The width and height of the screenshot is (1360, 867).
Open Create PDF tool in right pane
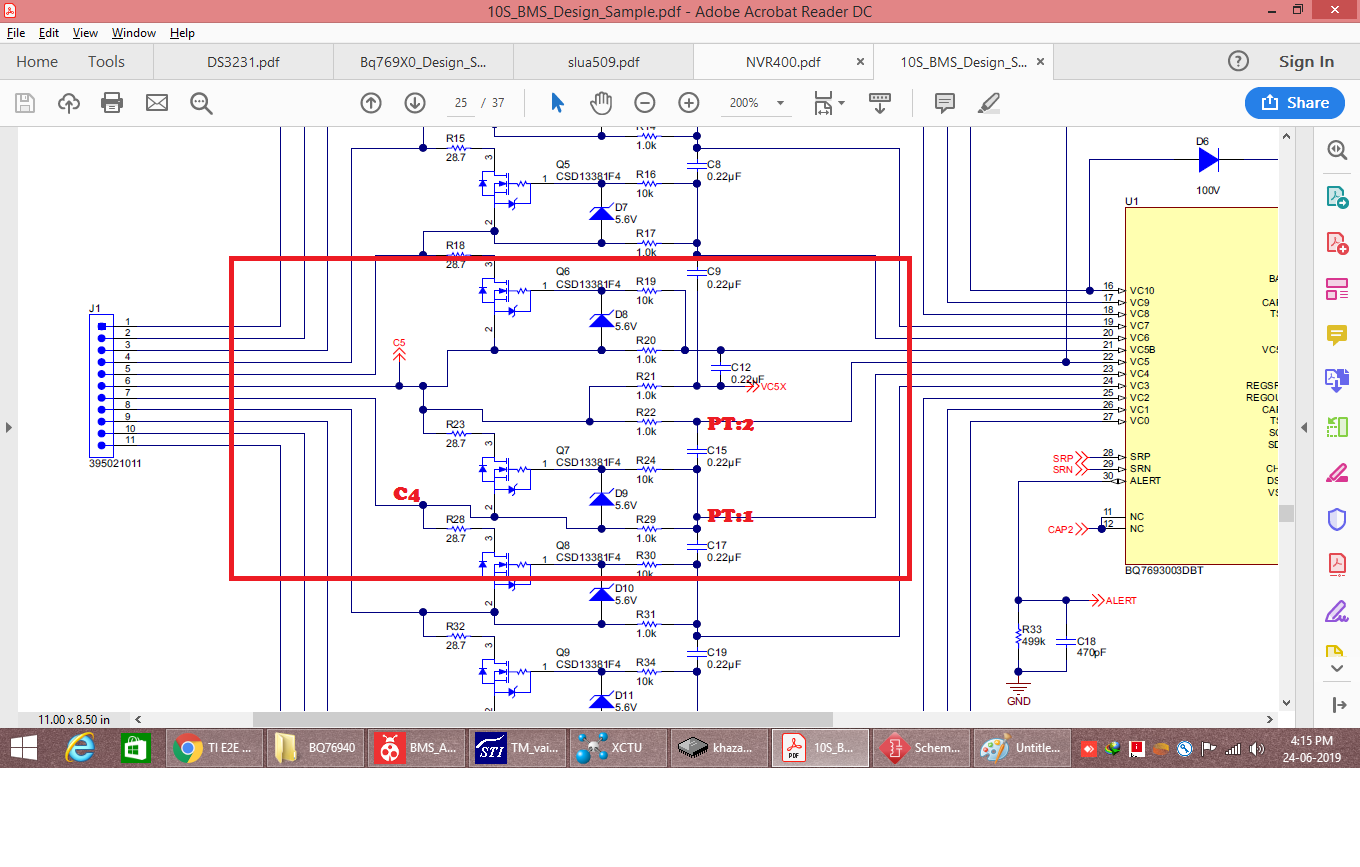tap(1337, 243)
